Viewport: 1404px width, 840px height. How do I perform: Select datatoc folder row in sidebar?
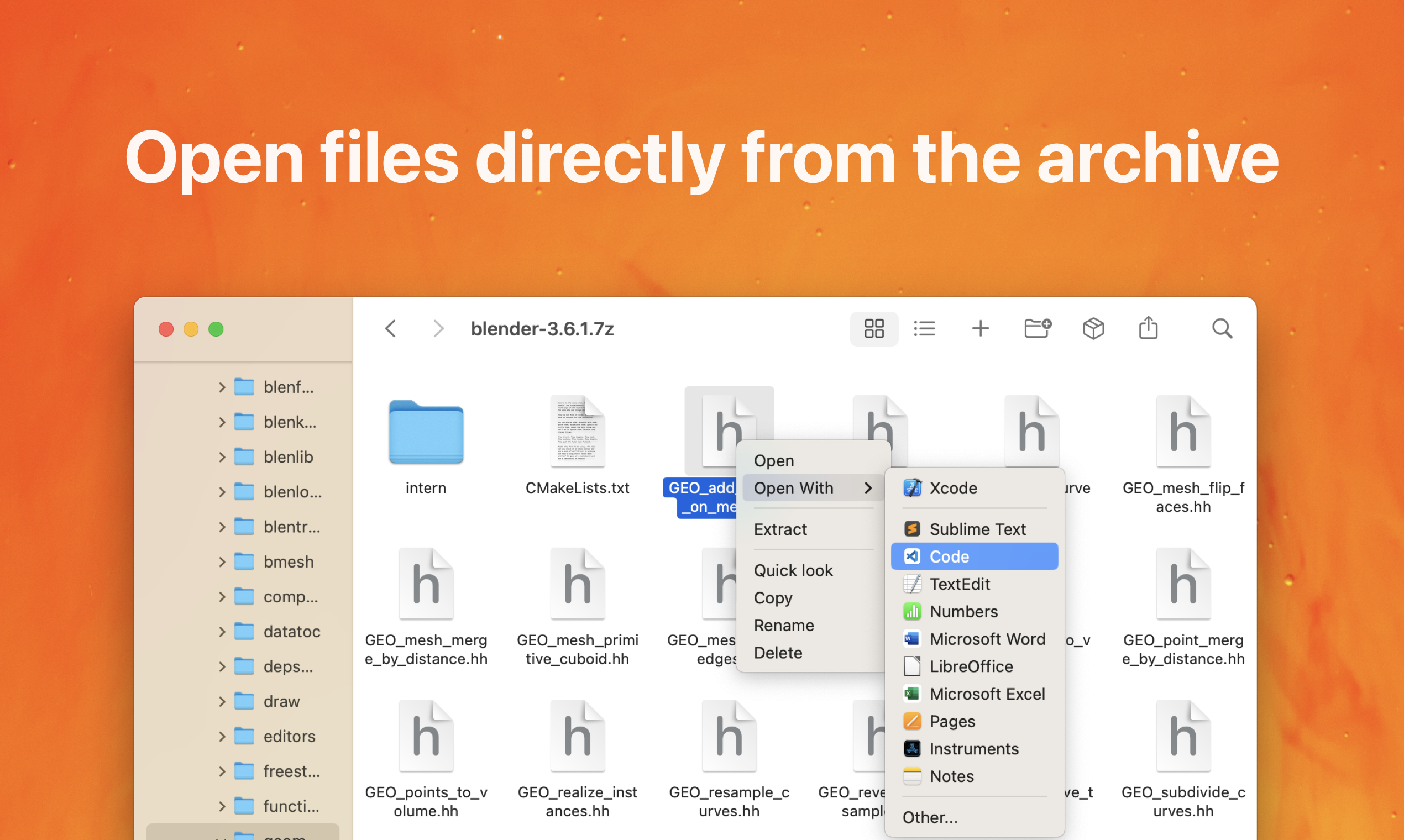[243, 632]
